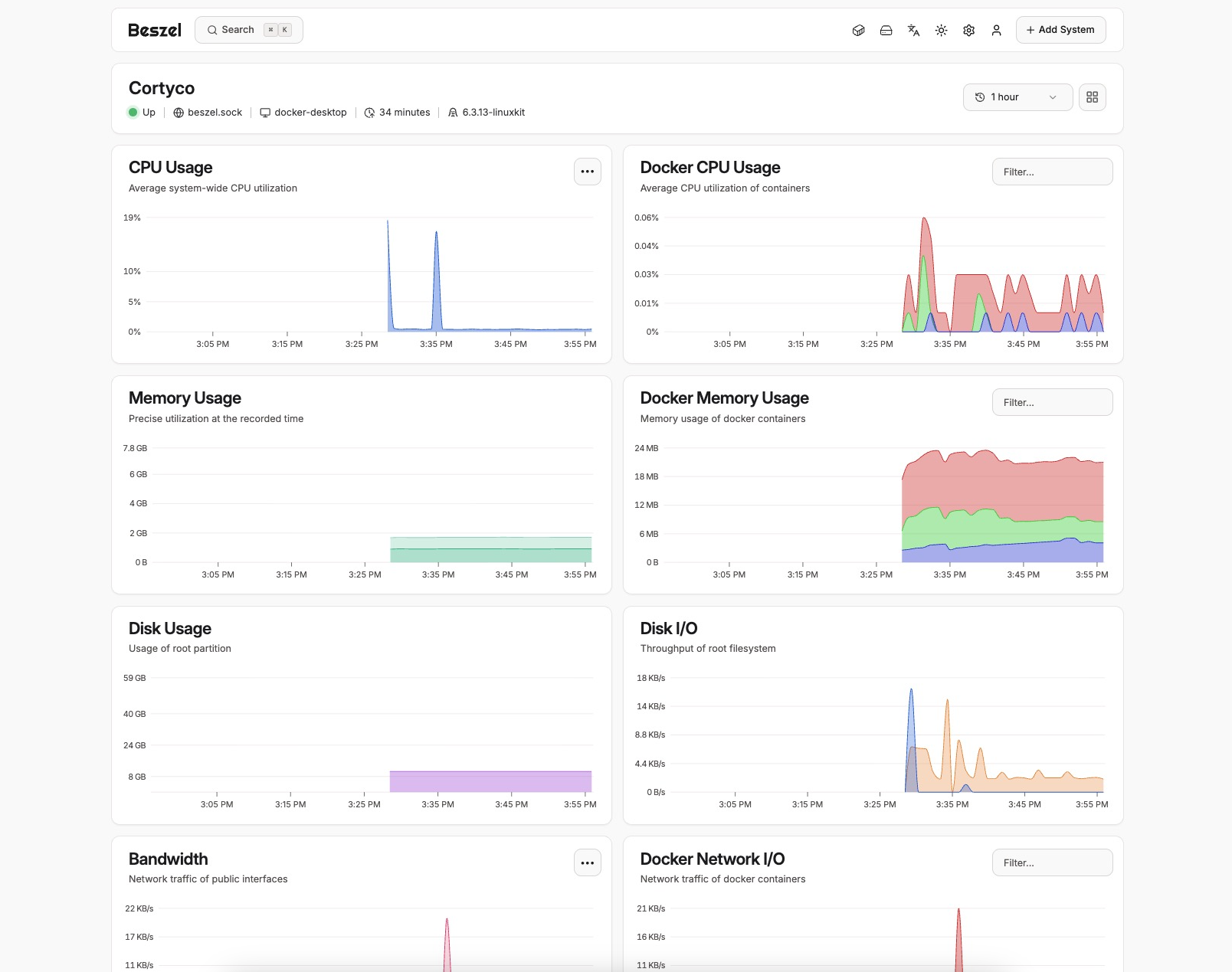Screen dimensions: 1232x972
Task: Focus the Docker Memory Usage filter field
Action: (x=1053, y=402)
